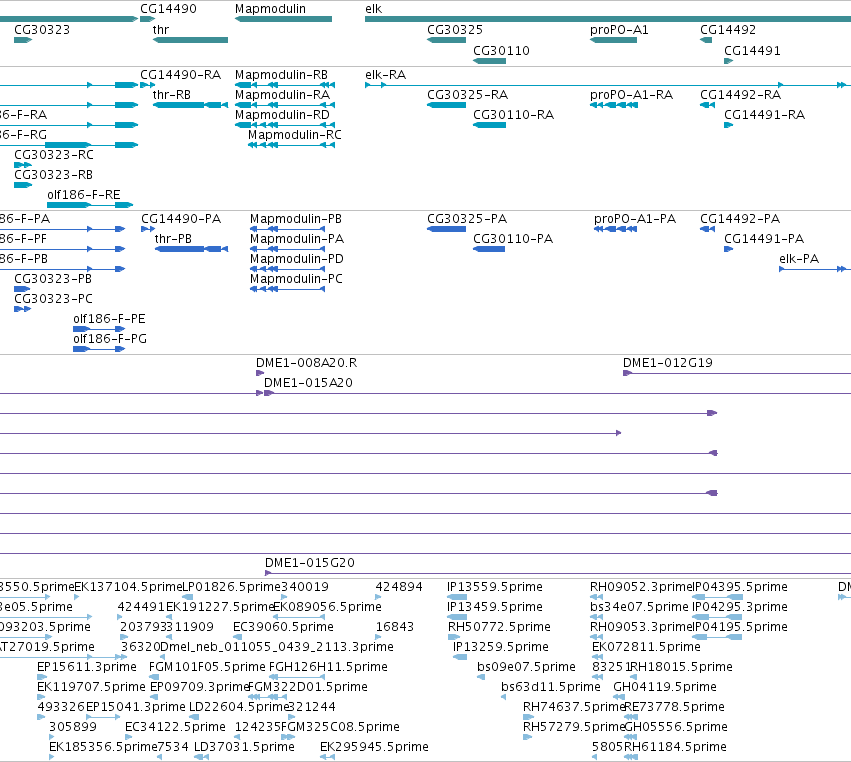Open the CG30325-PA protein label
851x762 pixels.
click(x=467, y=219)
